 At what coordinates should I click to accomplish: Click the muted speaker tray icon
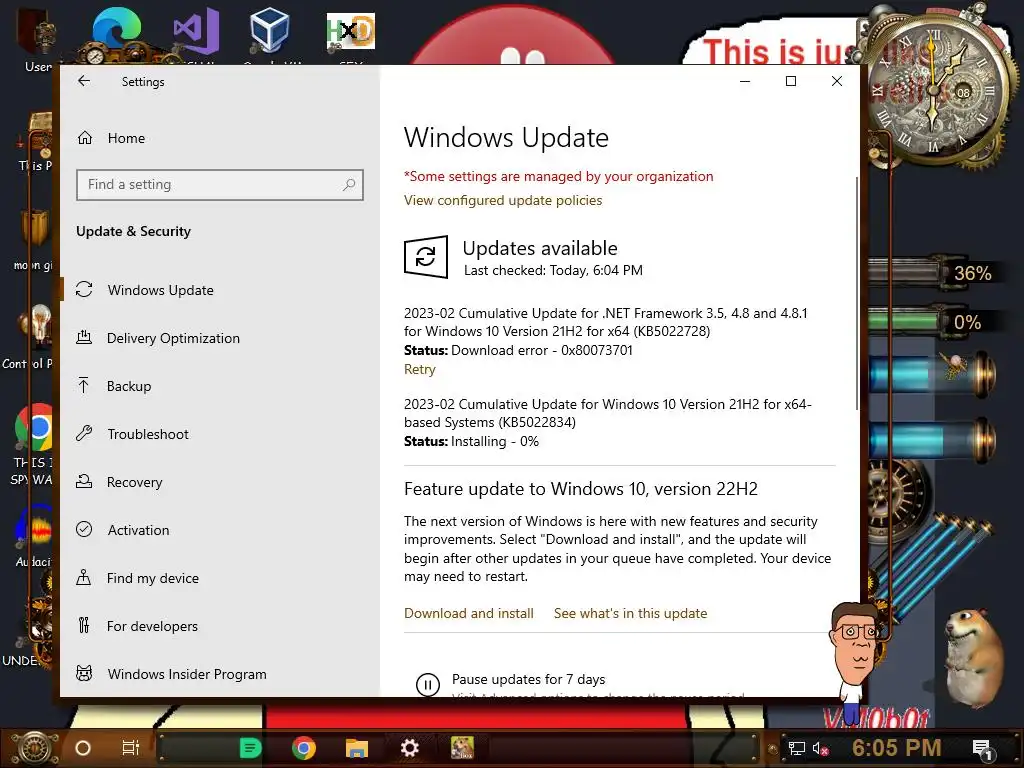tap(821, 749)
